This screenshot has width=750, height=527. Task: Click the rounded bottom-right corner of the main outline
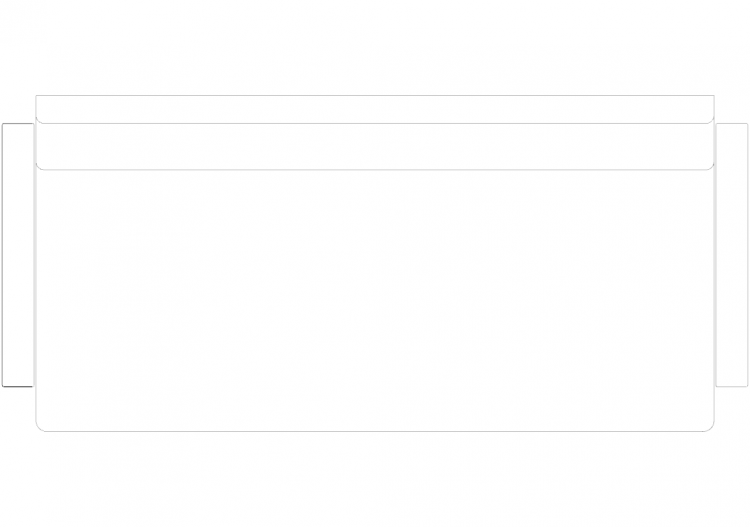[710, 428]
